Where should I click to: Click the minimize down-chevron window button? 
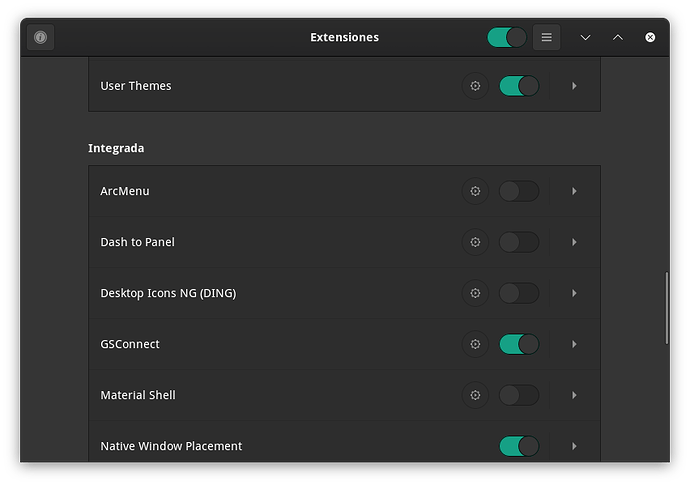click(x=586, y=38)
